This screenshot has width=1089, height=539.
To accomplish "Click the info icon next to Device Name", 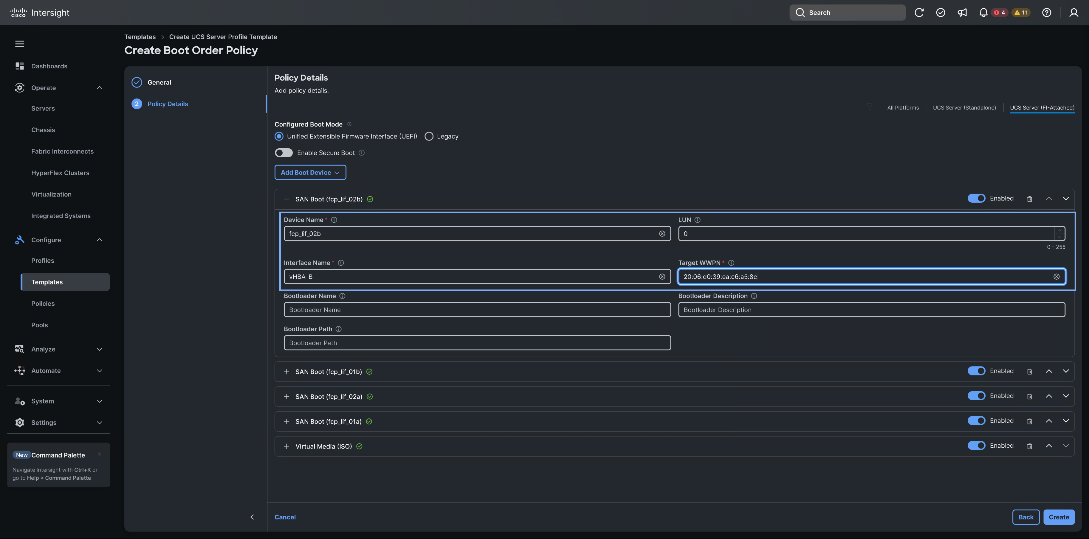I will coord(334,220).
